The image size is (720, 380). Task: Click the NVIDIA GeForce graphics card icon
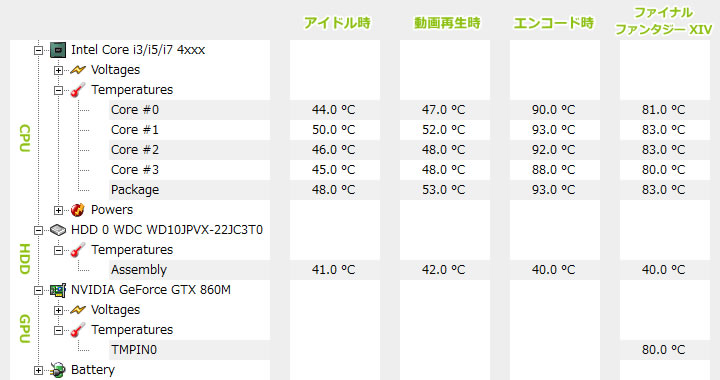pyautogui.click(x=58, y=290)
